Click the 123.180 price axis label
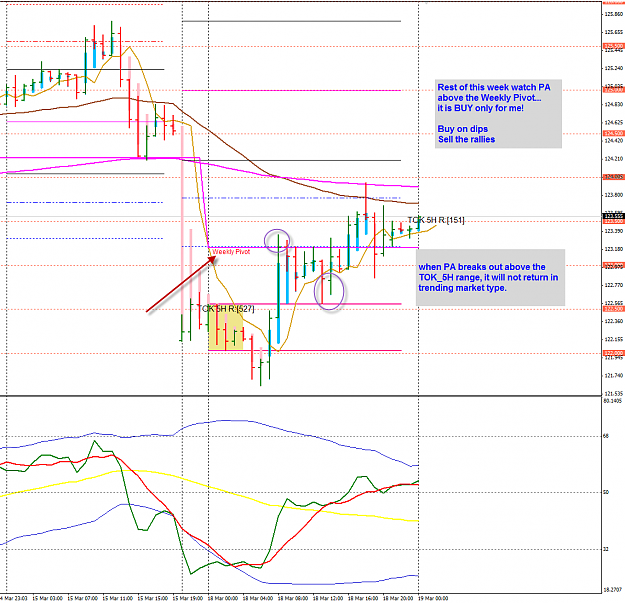The height and width of the screenshot is (603, 625). 613,249
